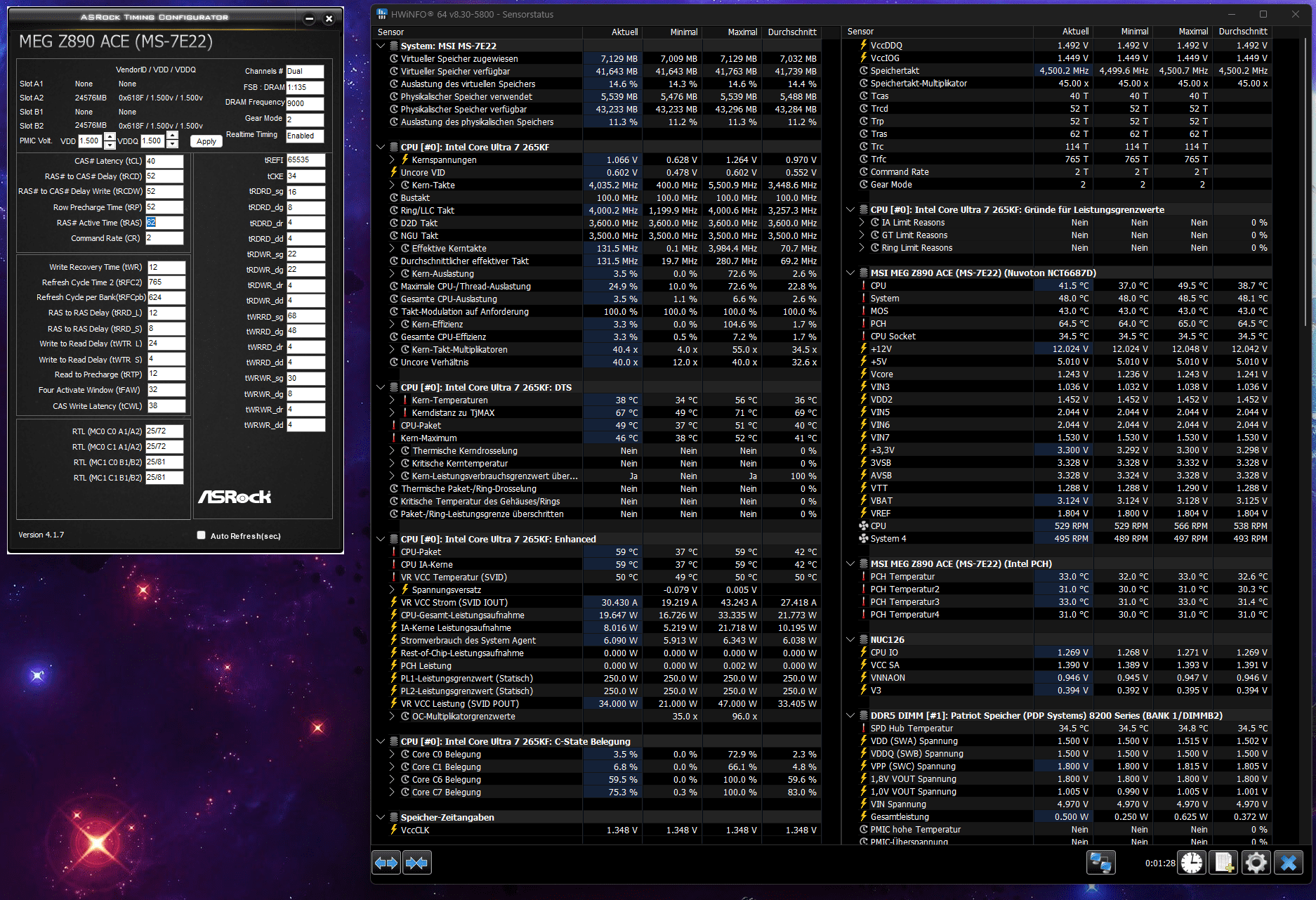Click the Durchschnitt column header in right sensor pane
The width and height of the screenshot is (1316, 900).
[x=1243, y=32]
